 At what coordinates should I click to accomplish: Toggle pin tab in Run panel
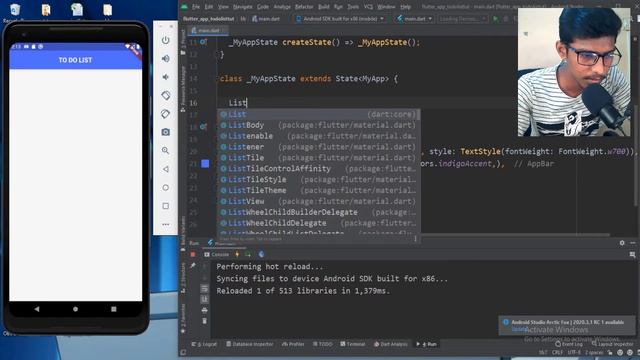click(193, 266)
